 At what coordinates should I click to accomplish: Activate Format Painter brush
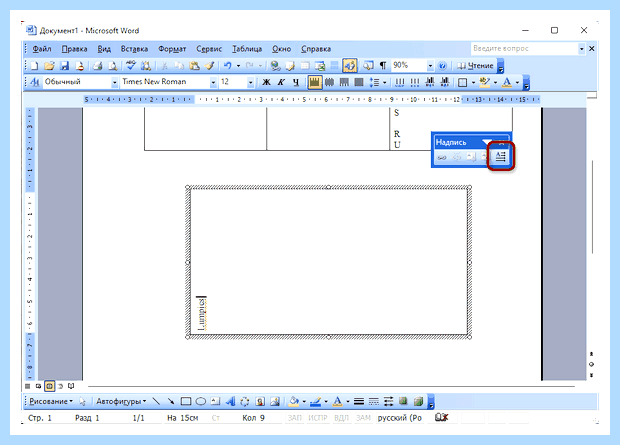pos(209,66)
